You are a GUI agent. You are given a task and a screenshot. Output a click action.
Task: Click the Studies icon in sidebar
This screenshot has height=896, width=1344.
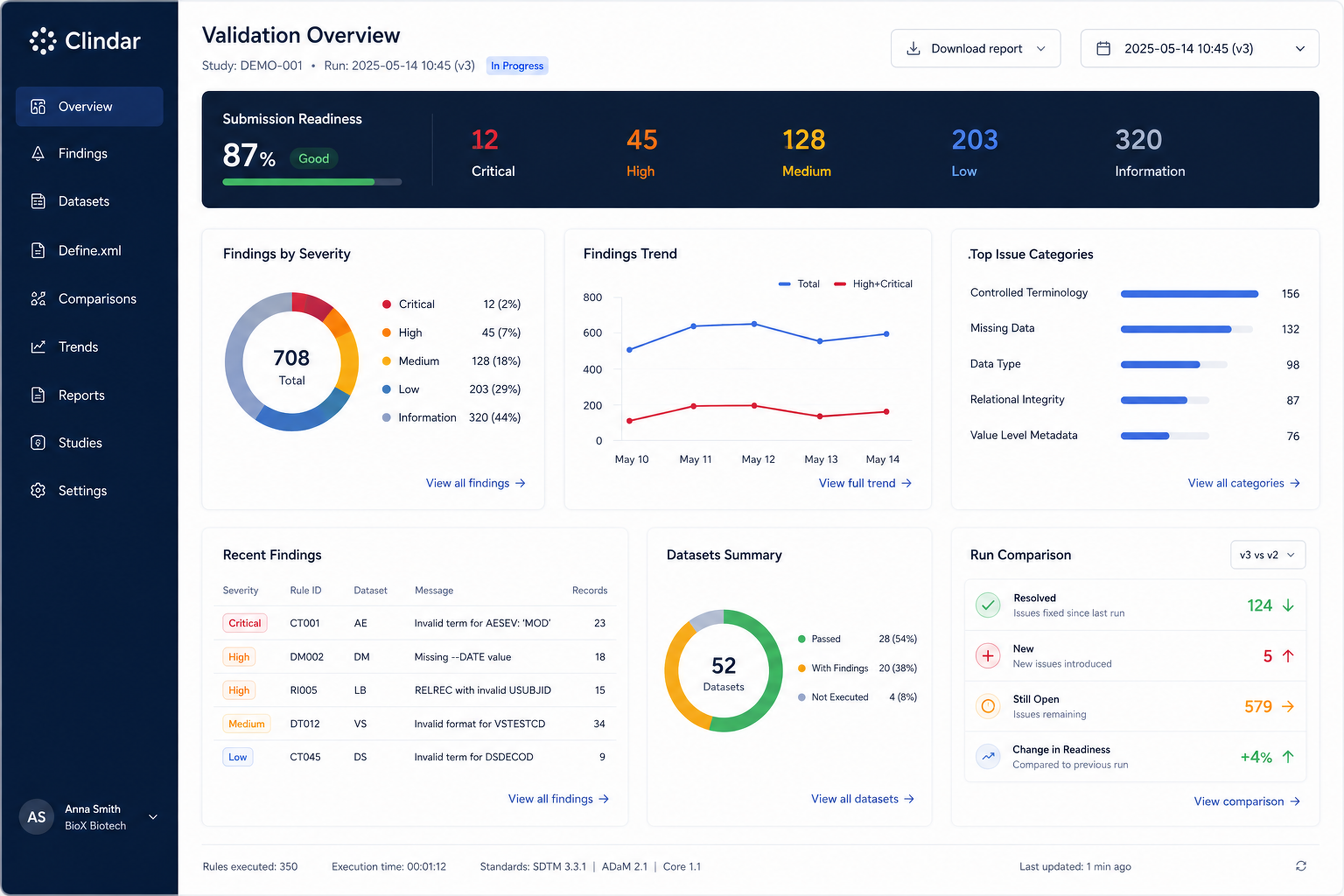click(x=38, y=443)
